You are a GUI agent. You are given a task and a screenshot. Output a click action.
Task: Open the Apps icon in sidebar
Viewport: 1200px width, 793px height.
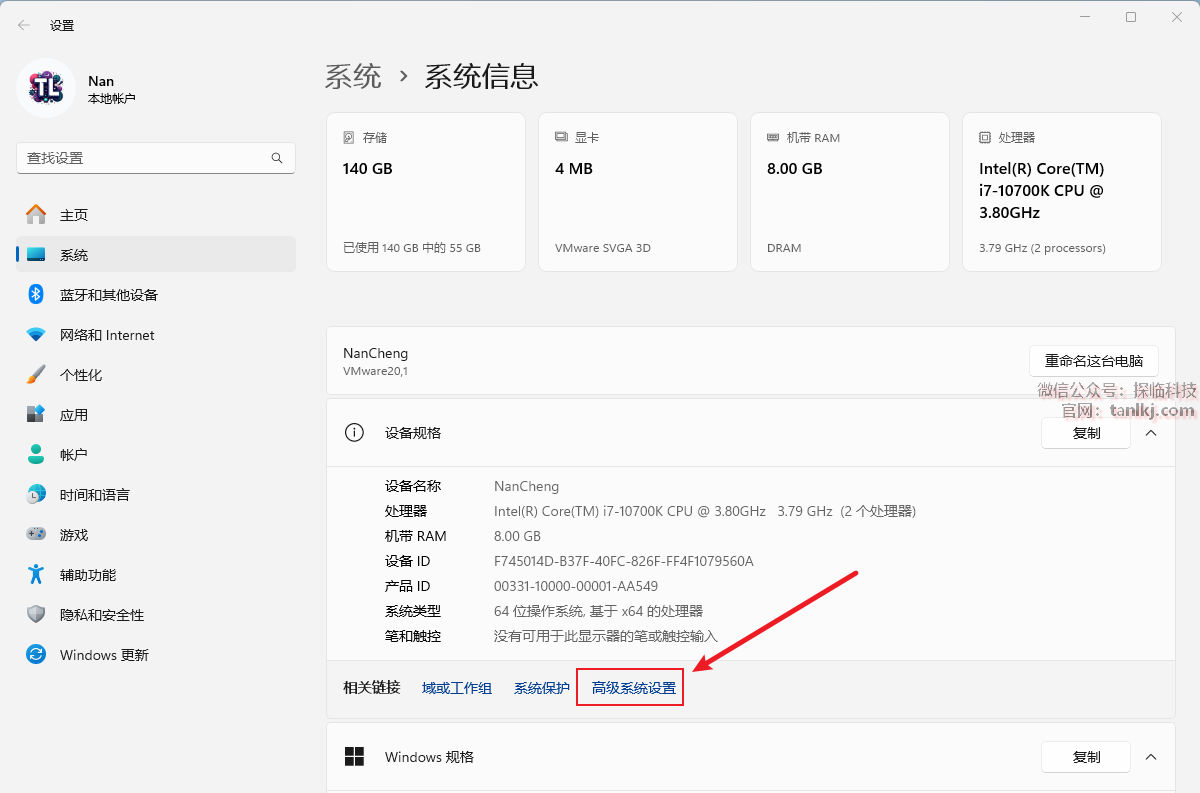click(36, 415)
